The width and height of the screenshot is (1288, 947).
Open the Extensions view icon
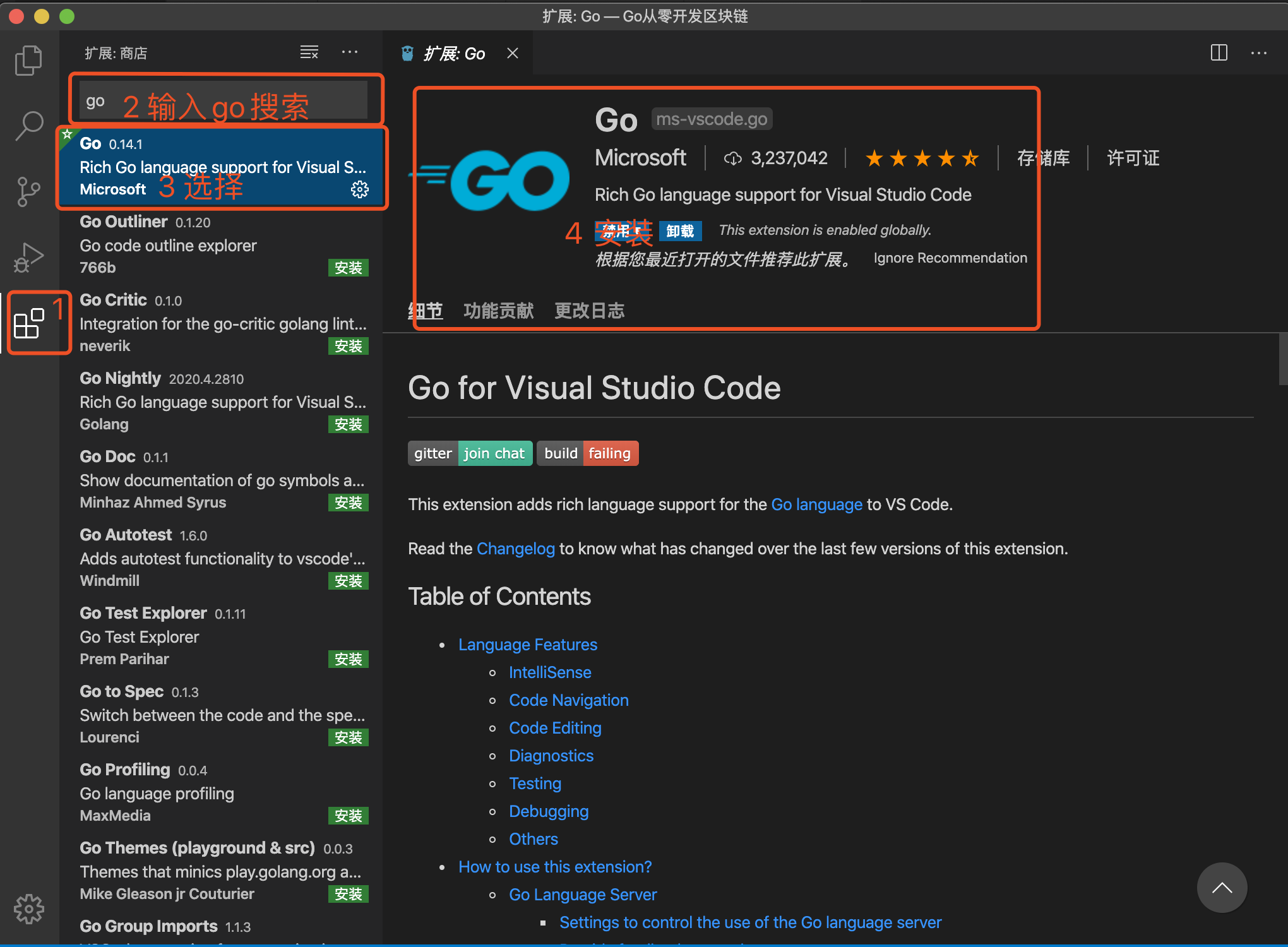pyautogui.click(x=28, y=323)
